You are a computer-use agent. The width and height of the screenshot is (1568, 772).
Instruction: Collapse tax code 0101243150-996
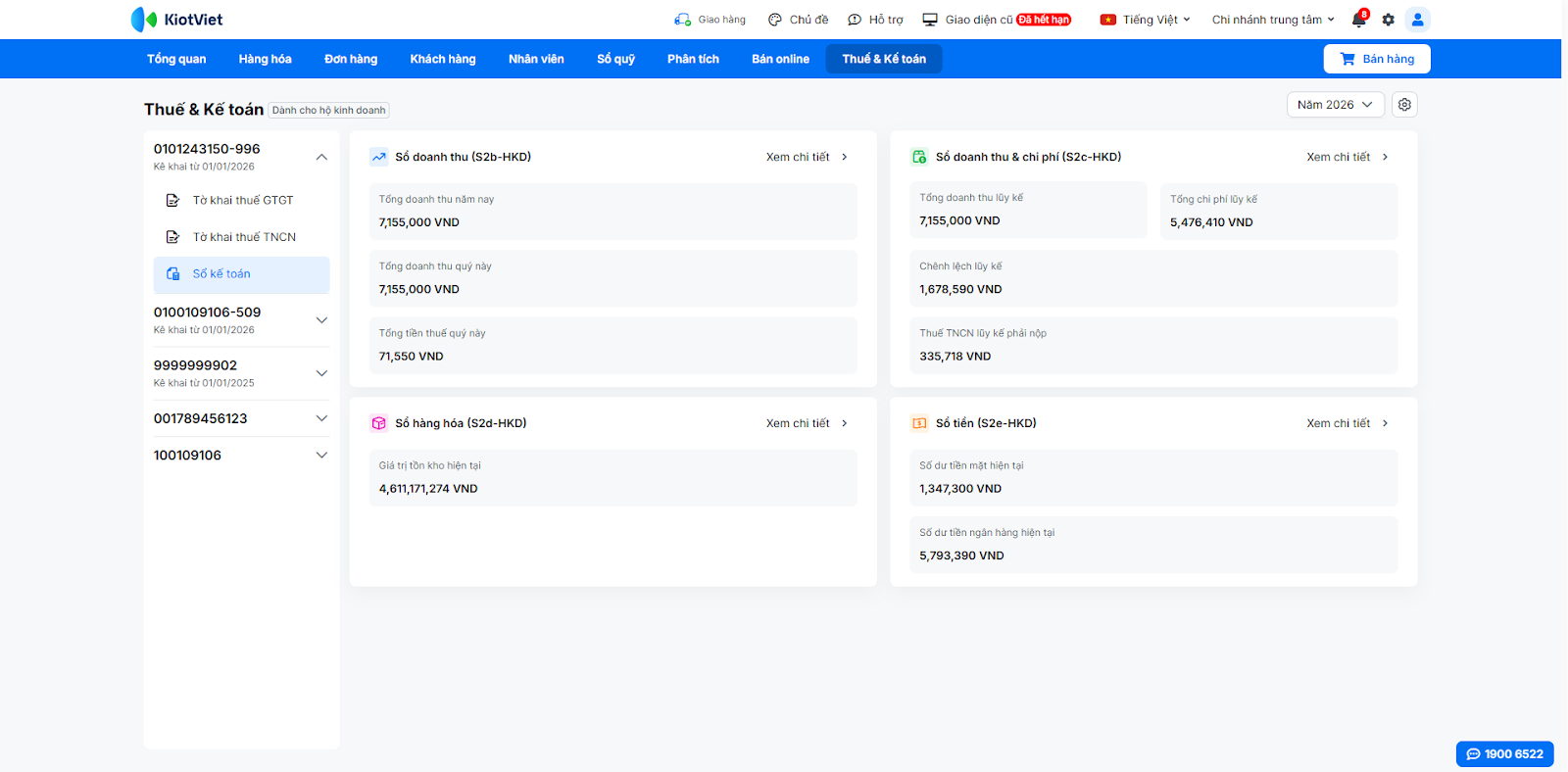tap(321, 157)
